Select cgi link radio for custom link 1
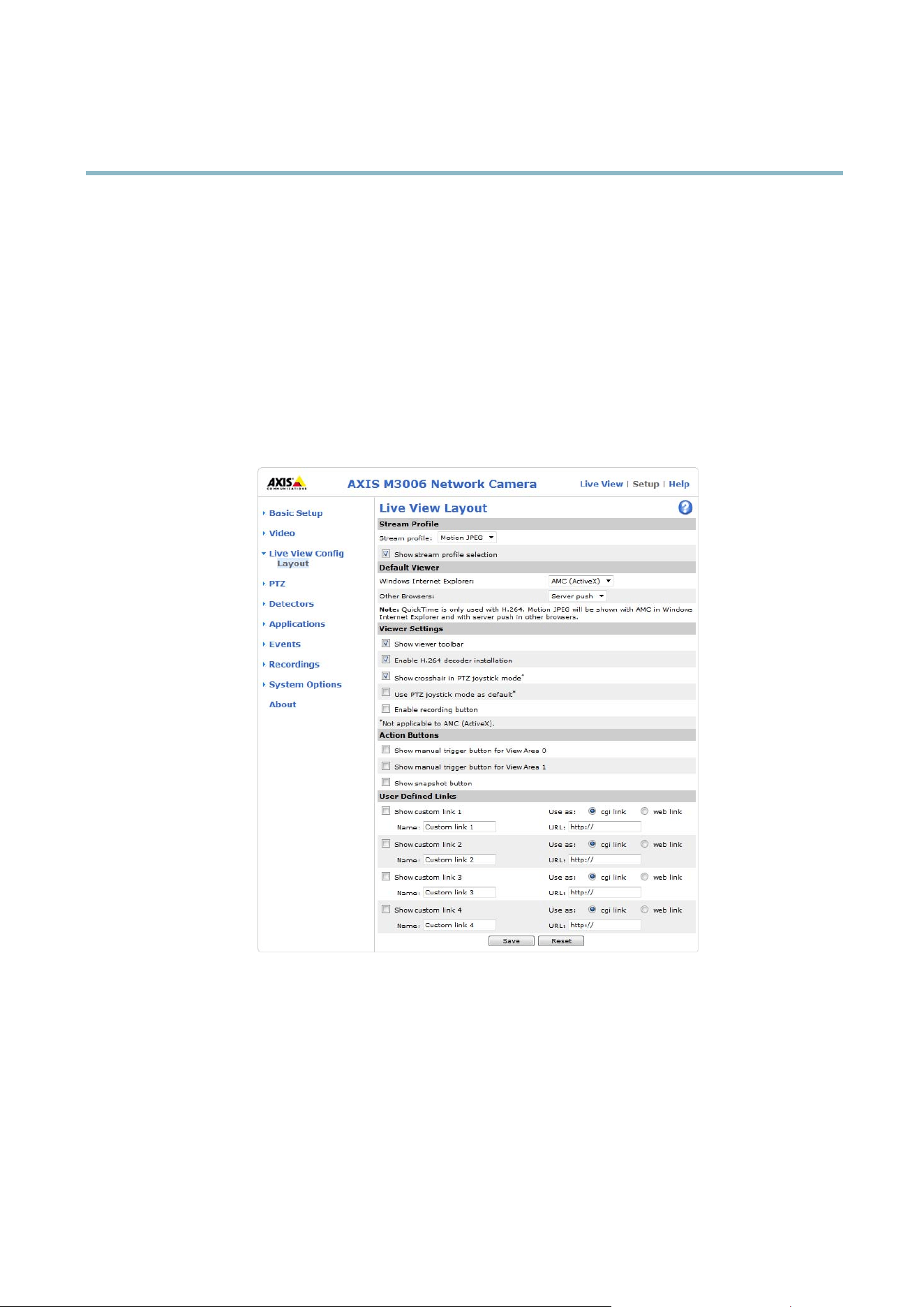 pyautogui.click(x=592, y=811)
